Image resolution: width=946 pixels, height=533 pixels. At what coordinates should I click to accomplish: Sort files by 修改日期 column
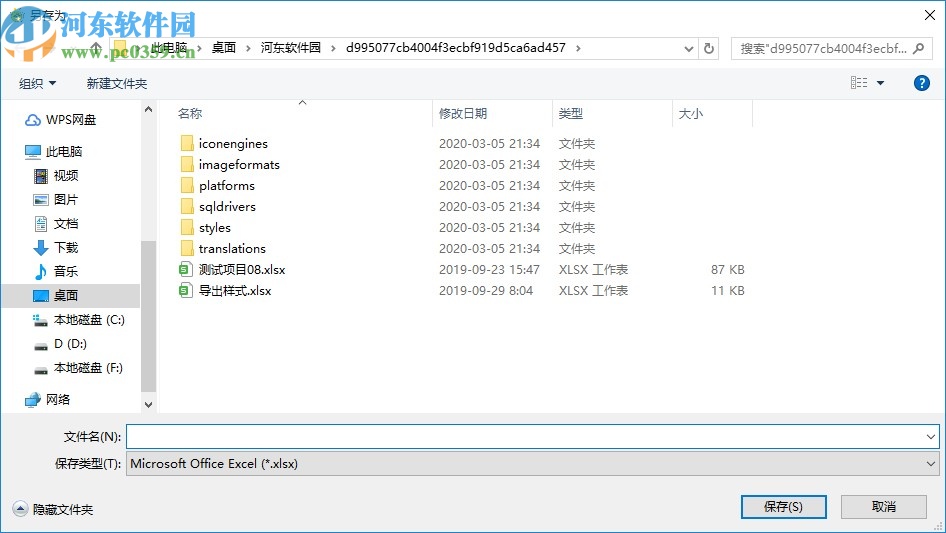click(463, 113)
